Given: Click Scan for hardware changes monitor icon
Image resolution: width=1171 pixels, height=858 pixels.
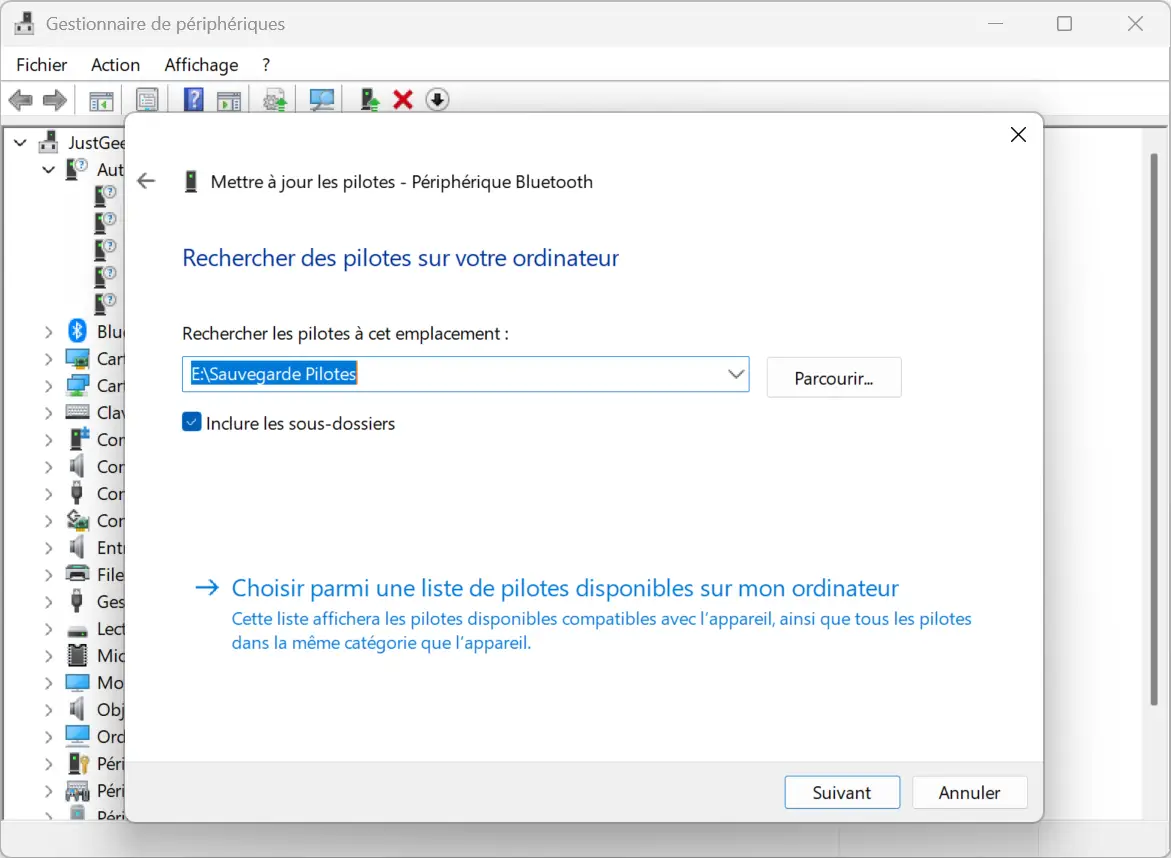Looking at the screenshot, I should [322, 100].
